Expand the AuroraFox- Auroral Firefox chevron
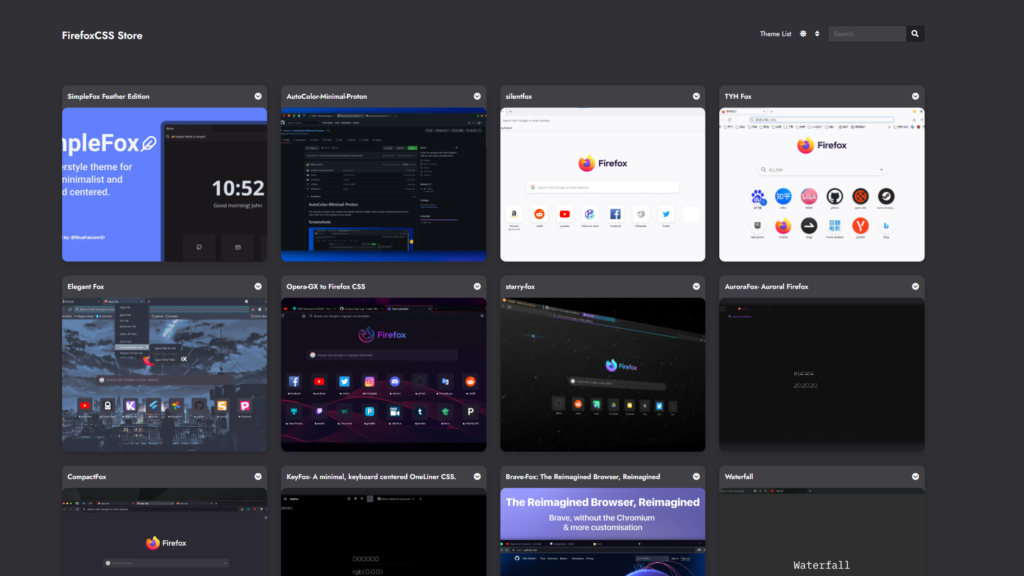The width and height of the screenshot is (1024, 576). coord(916,286)
